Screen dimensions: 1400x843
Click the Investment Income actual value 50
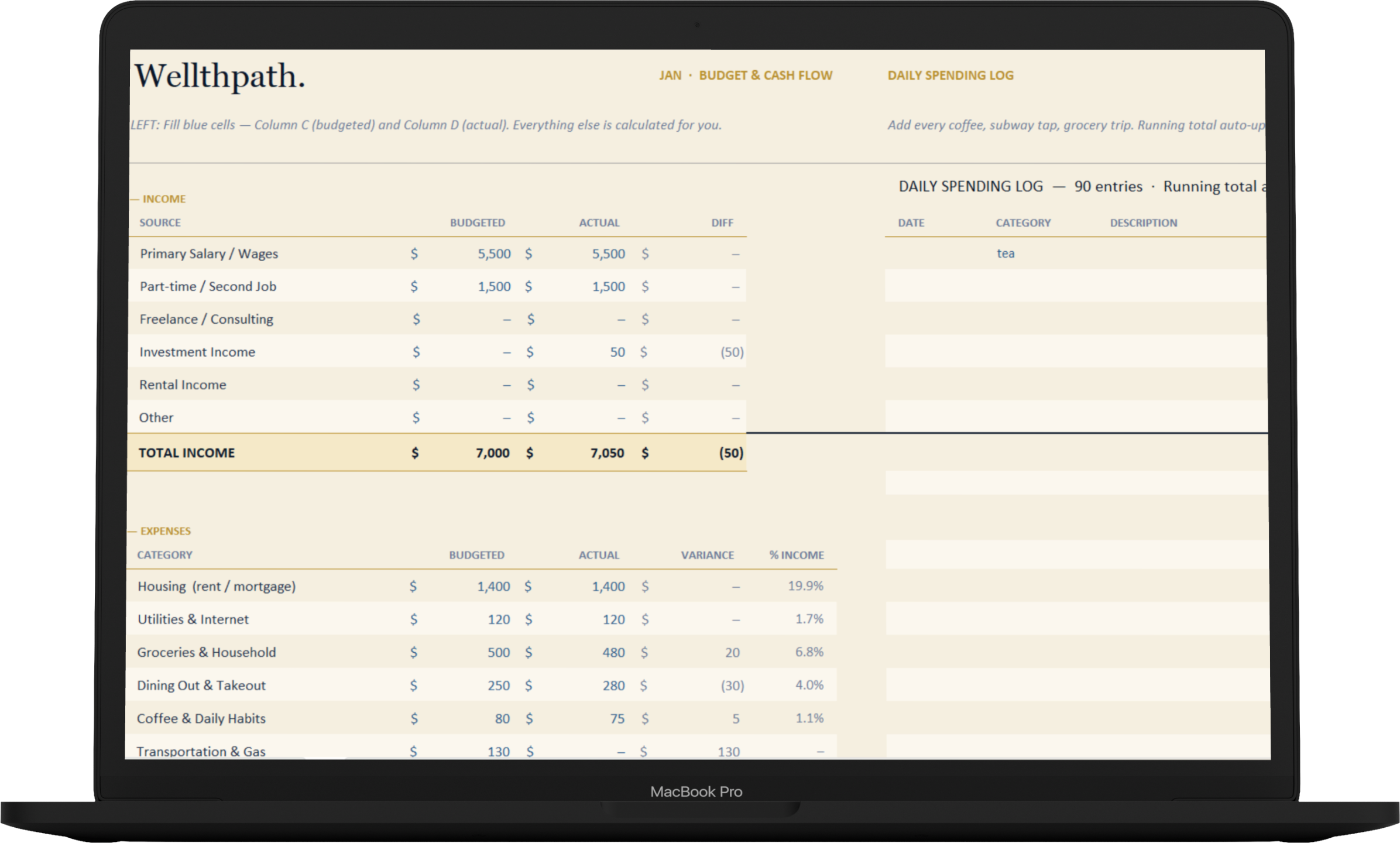pyautogui.click(x=617, y=352)
